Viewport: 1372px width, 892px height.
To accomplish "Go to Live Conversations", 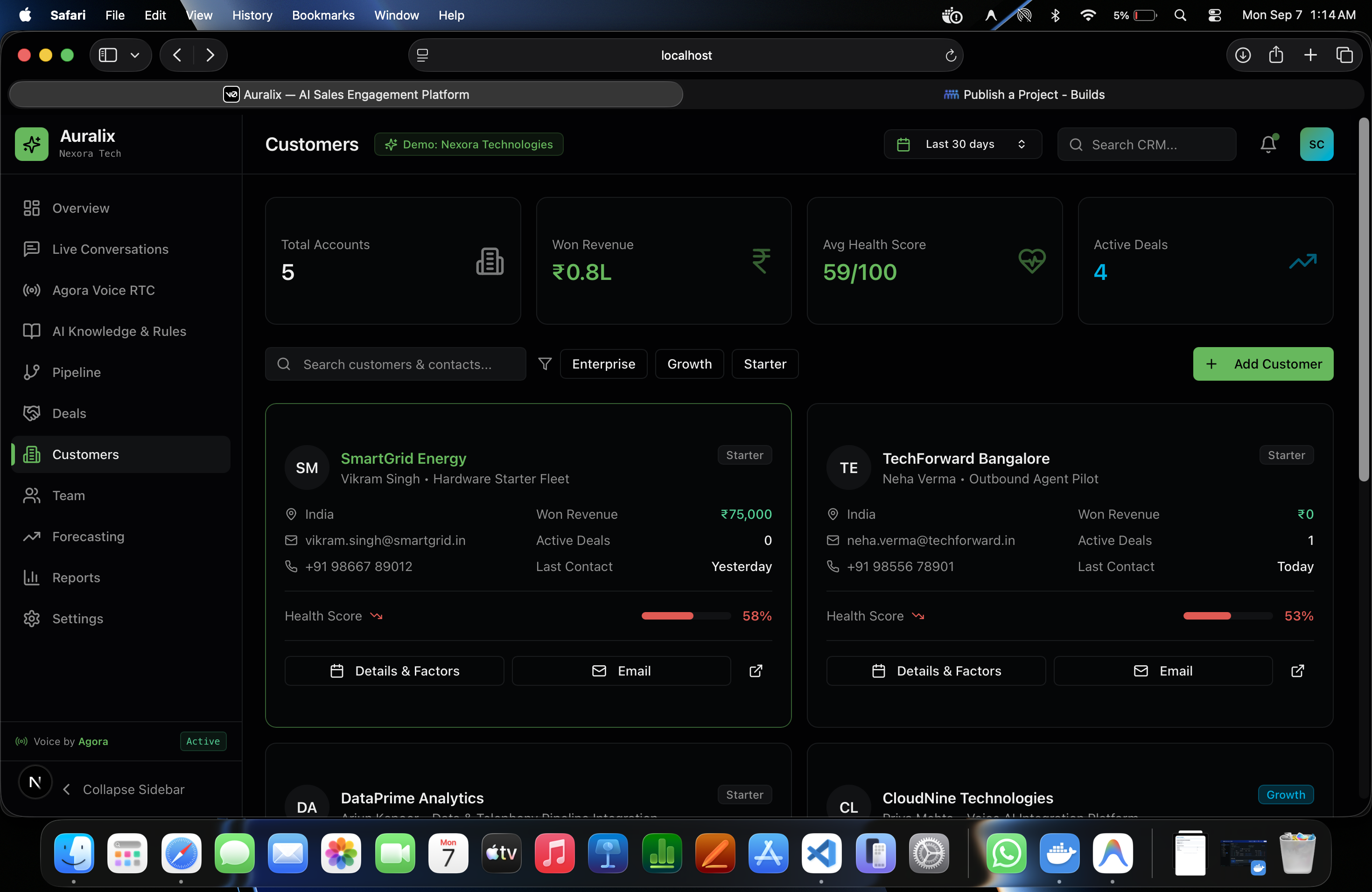I will coord(120,249).
